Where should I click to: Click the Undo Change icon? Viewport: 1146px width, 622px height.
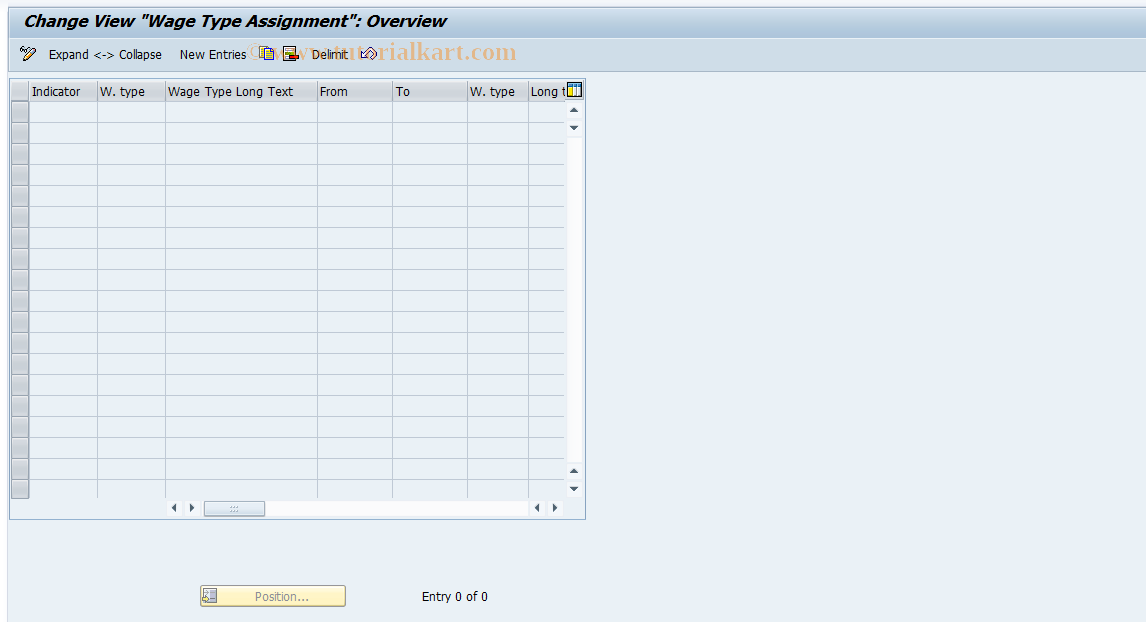(369, 53)
